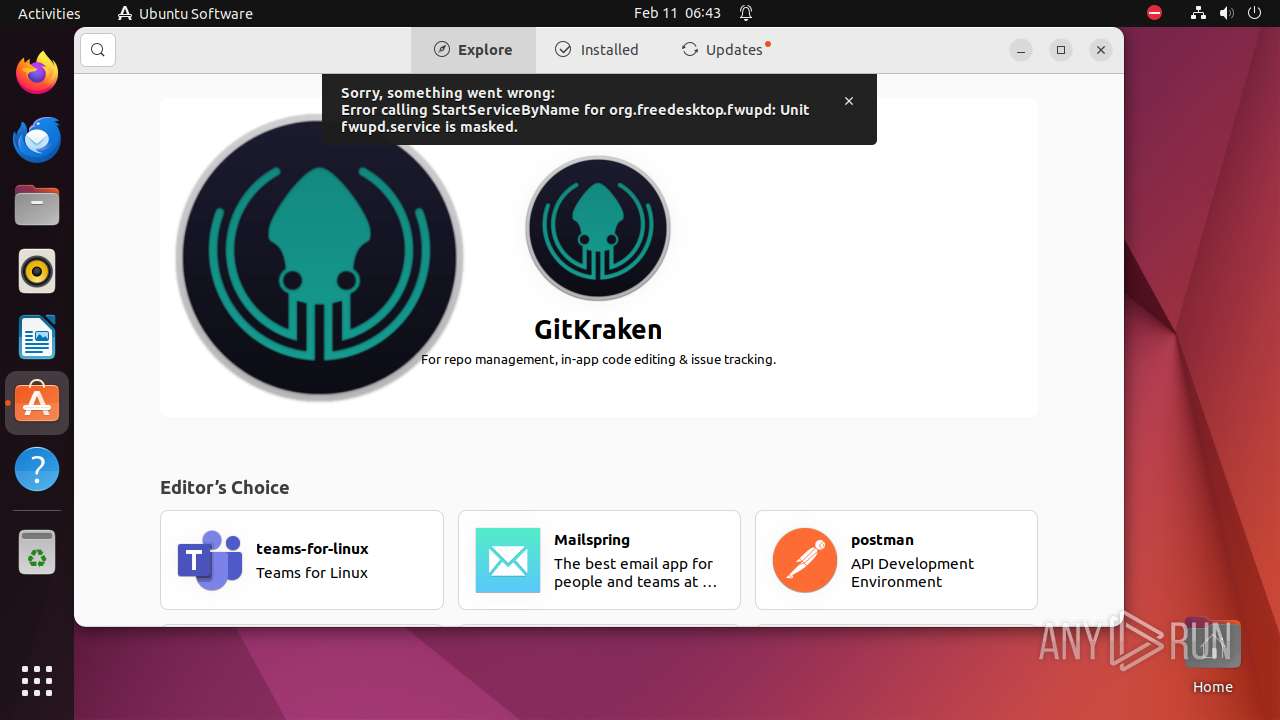Click the GitKraken title text
The width and height of the screenshot is (1280, 720).
598,329
